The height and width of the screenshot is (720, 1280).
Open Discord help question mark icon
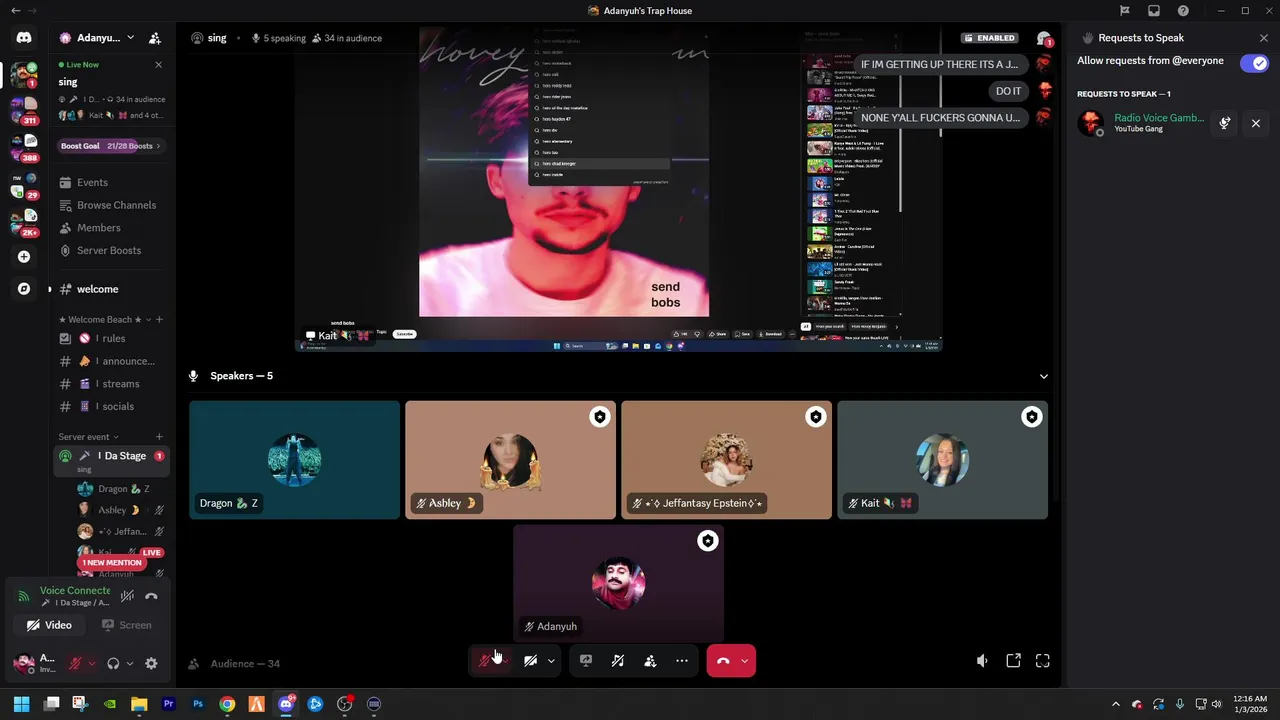tap(1183, 11)
